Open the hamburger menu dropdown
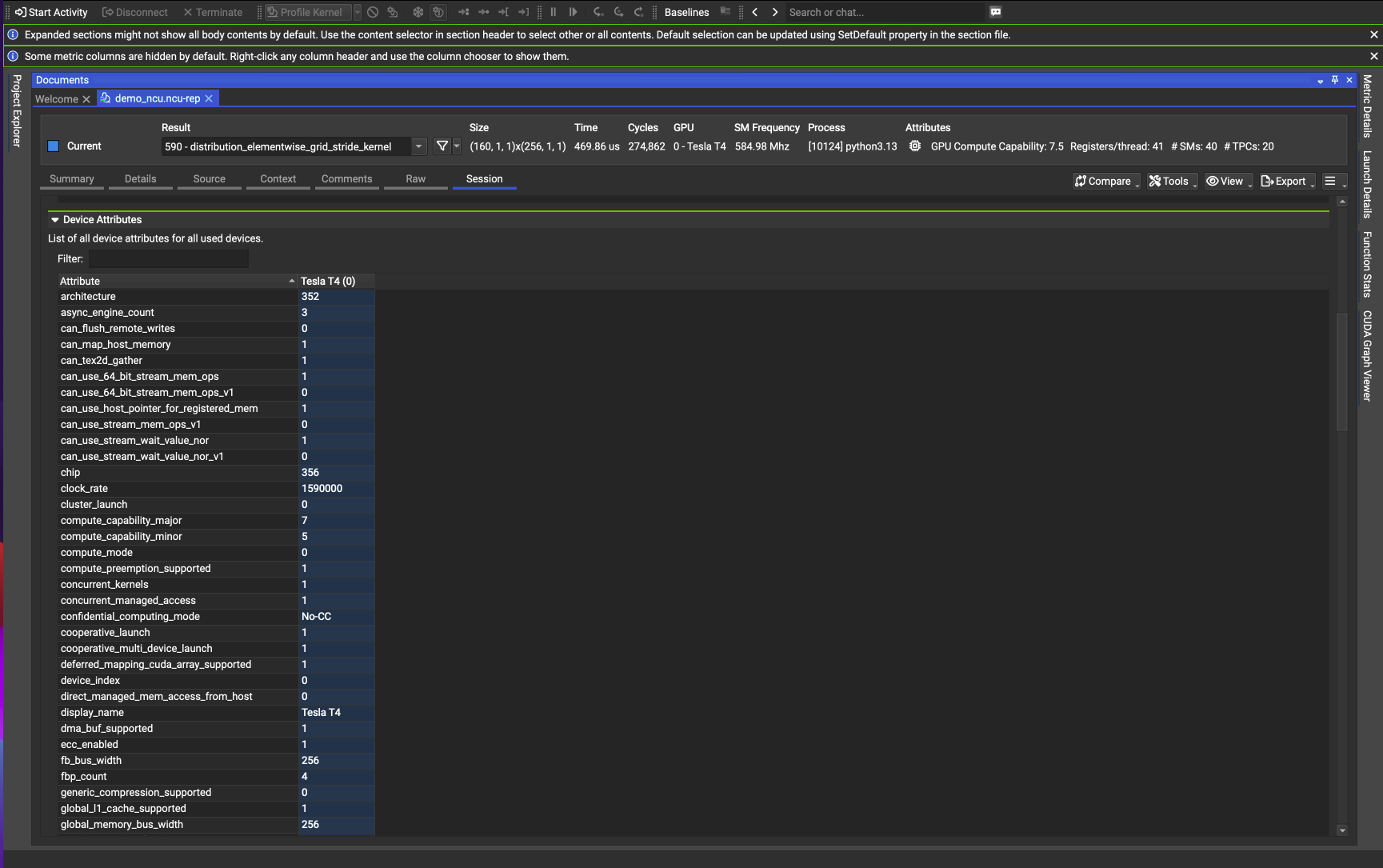 1334,181
